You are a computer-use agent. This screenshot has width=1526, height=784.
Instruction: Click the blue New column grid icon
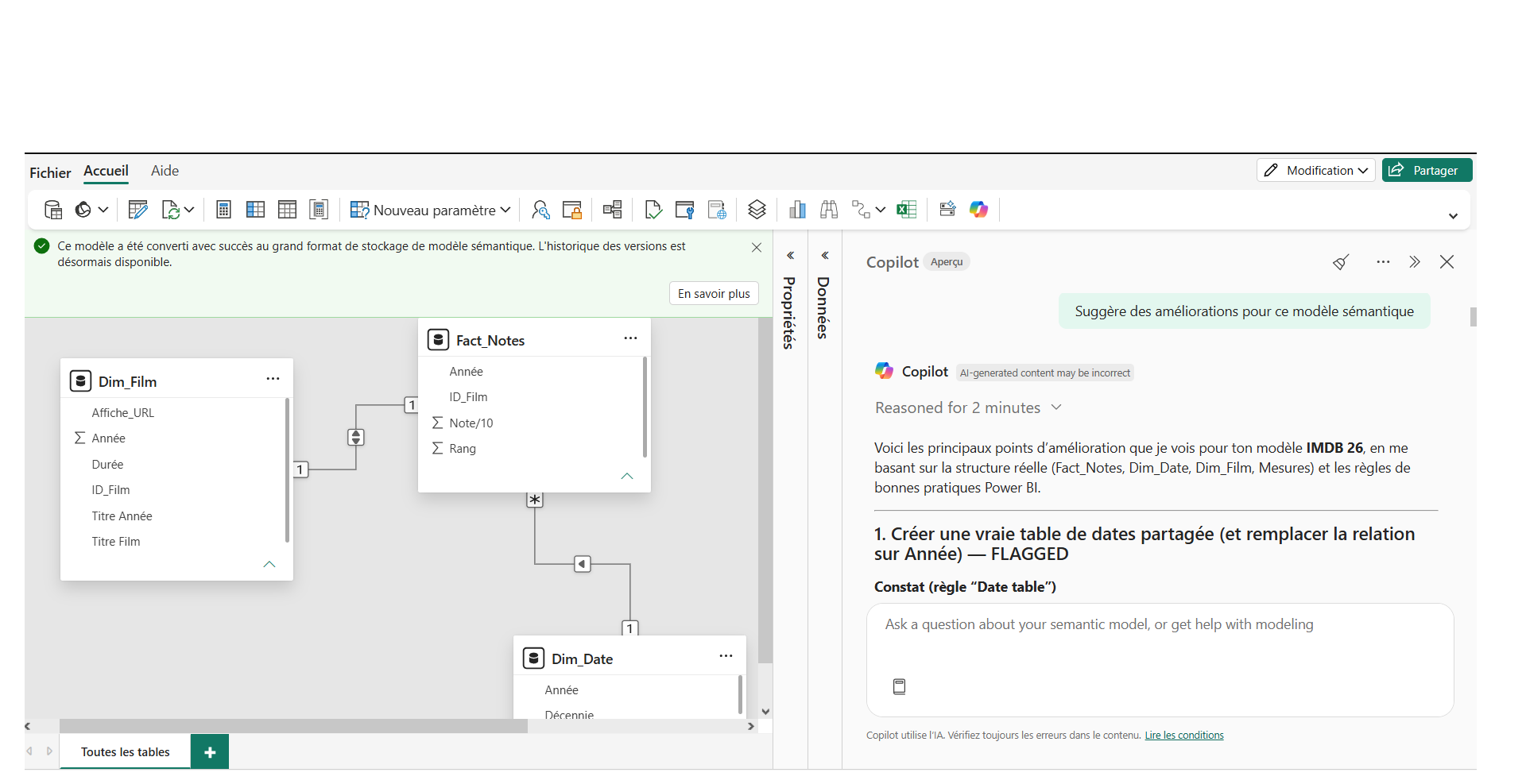point(255,210)
